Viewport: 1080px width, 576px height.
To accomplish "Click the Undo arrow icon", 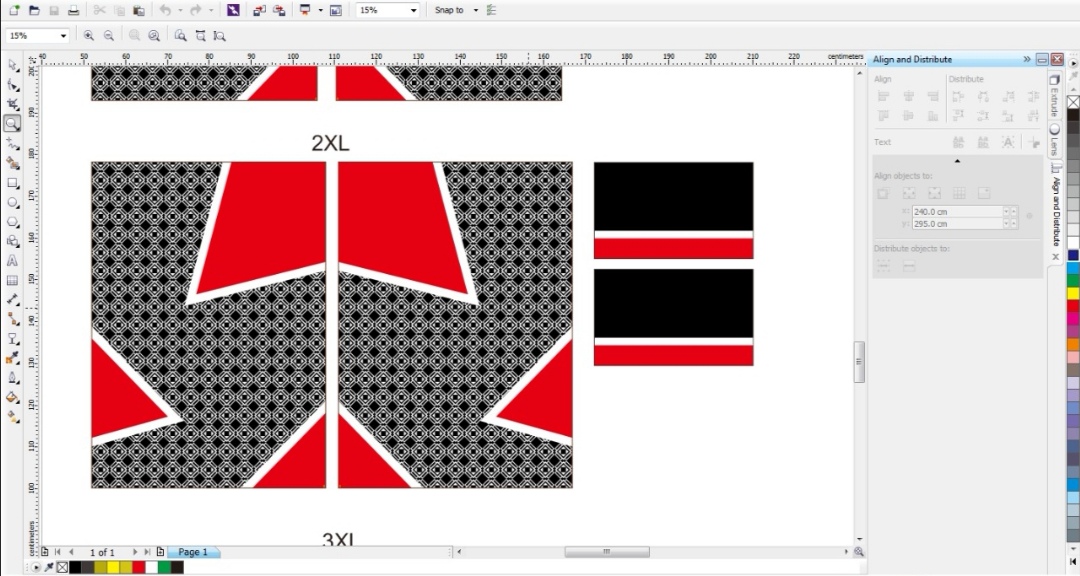I will [x=164, y=10].
